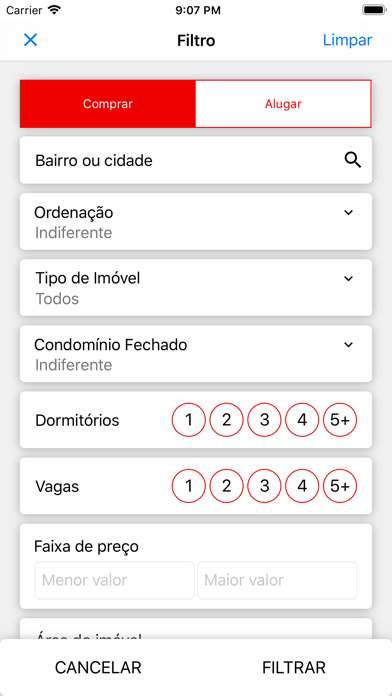
Task: Check the Wi-Fi status icon
Action: coord(55,10)
